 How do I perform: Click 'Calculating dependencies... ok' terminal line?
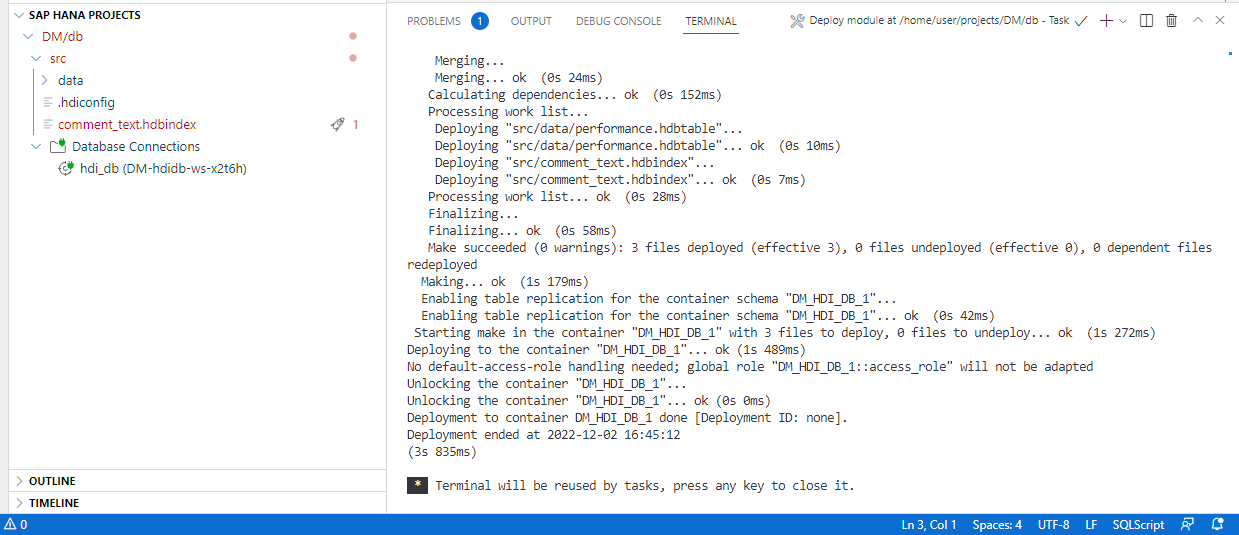coord(574,95)
